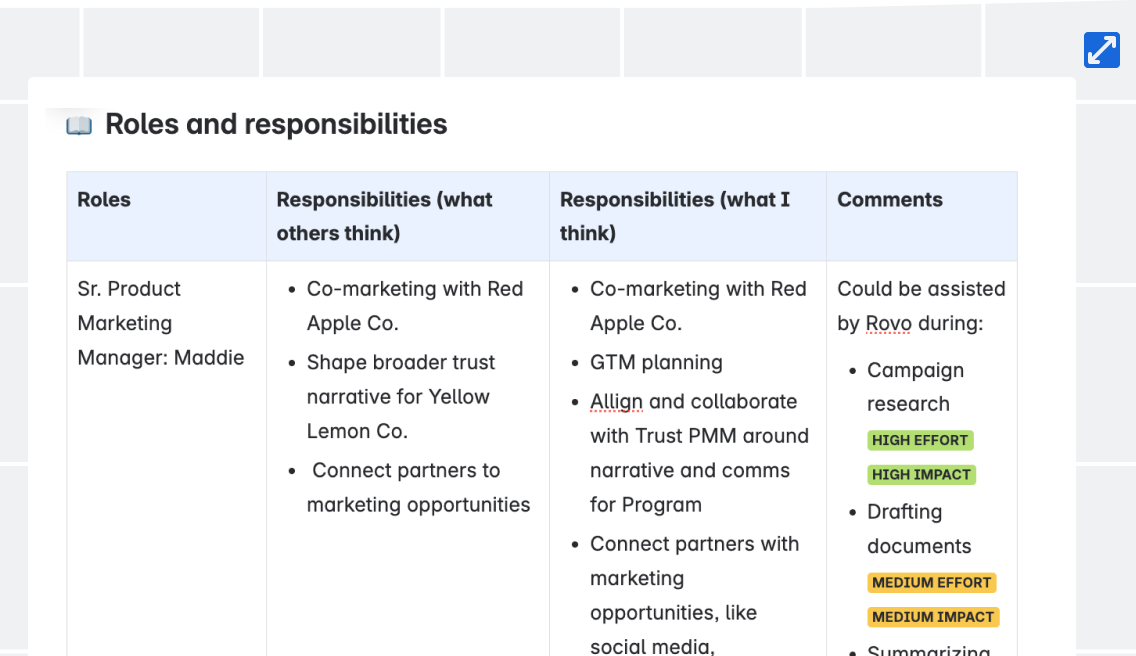The image size is (1136, 656).
Task: Click the Drafting documents bullet text
Action: 919,529
